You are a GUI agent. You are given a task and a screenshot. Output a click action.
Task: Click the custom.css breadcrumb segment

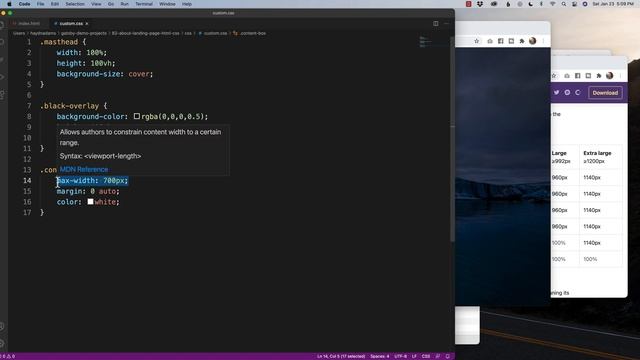click(213, 33)
